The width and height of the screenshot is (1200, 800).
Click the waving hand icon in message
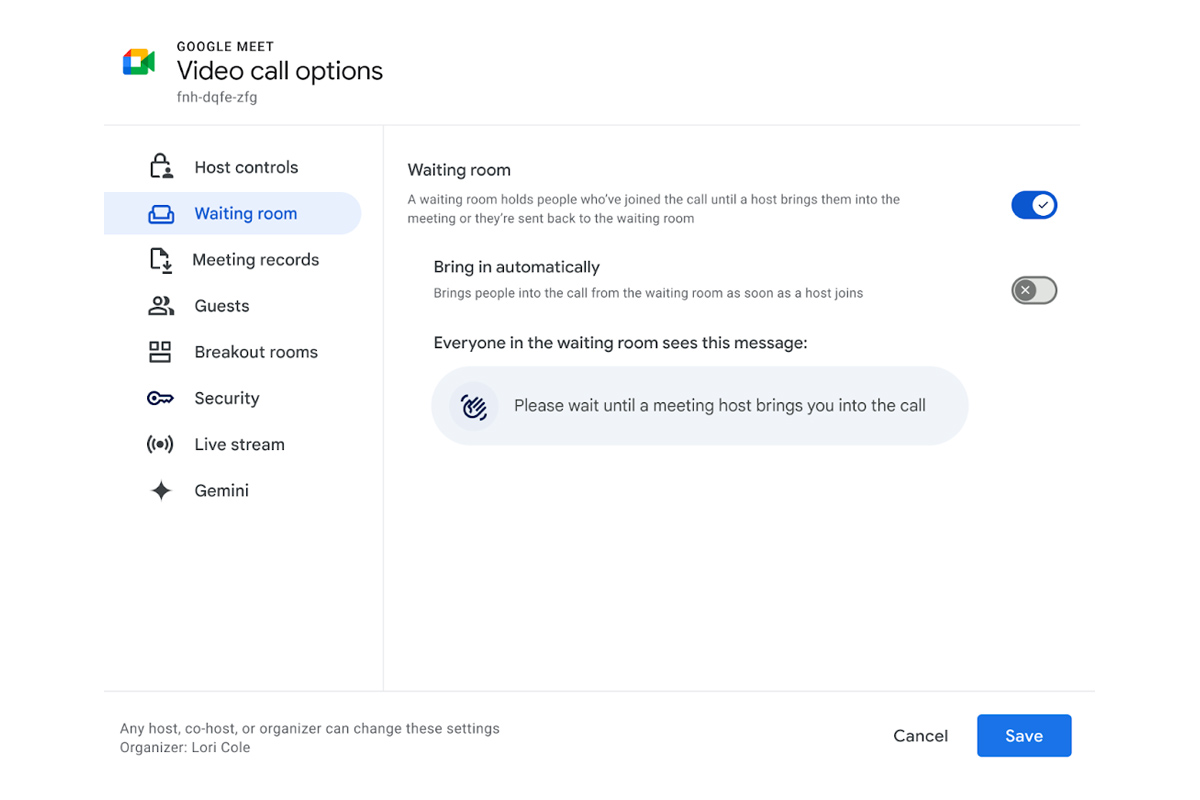(x=474, y=406)
